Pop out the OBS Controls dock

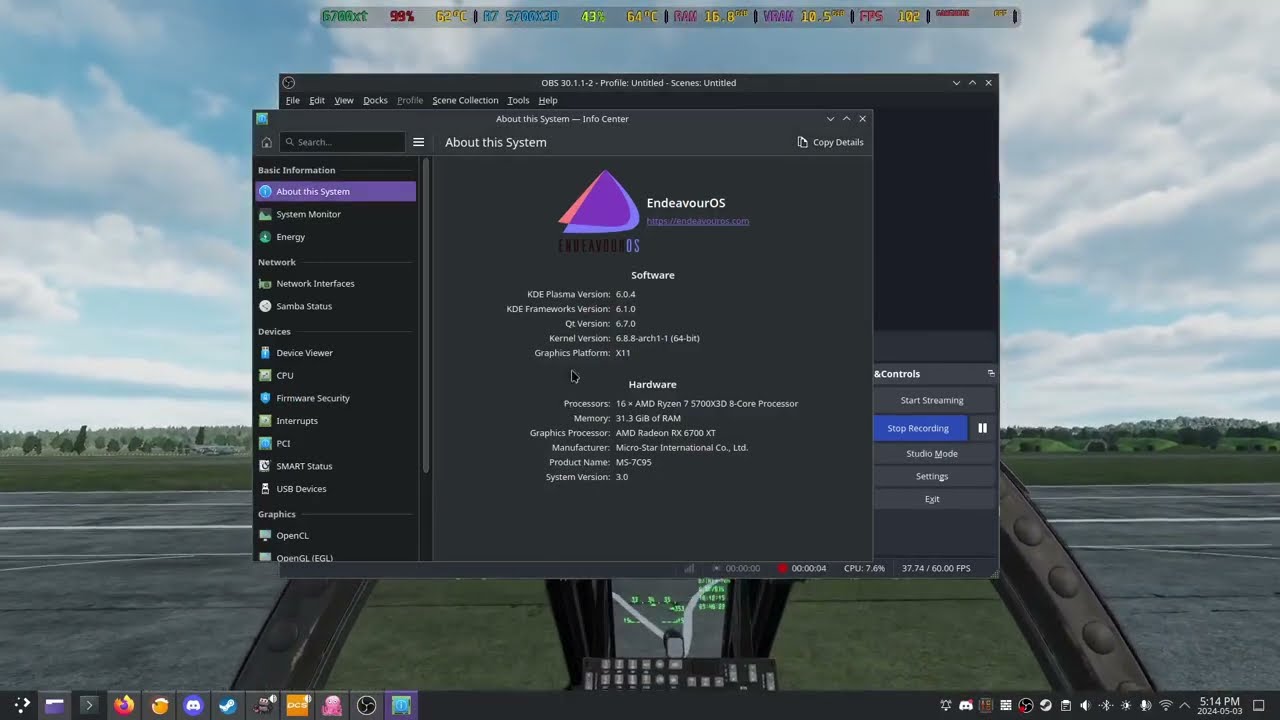[991, 373]
